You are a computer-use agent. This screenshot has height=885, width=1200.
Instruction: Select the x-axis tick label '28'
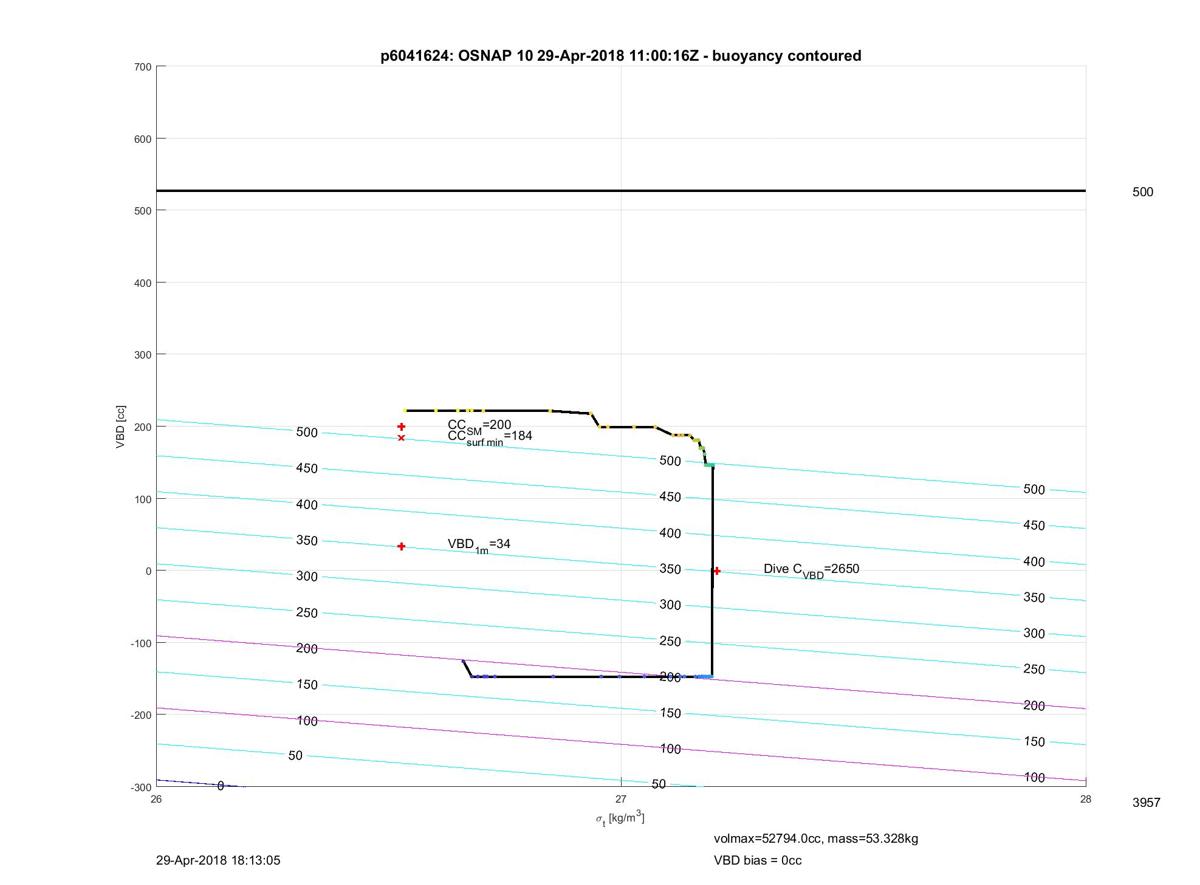point(1086,799)
